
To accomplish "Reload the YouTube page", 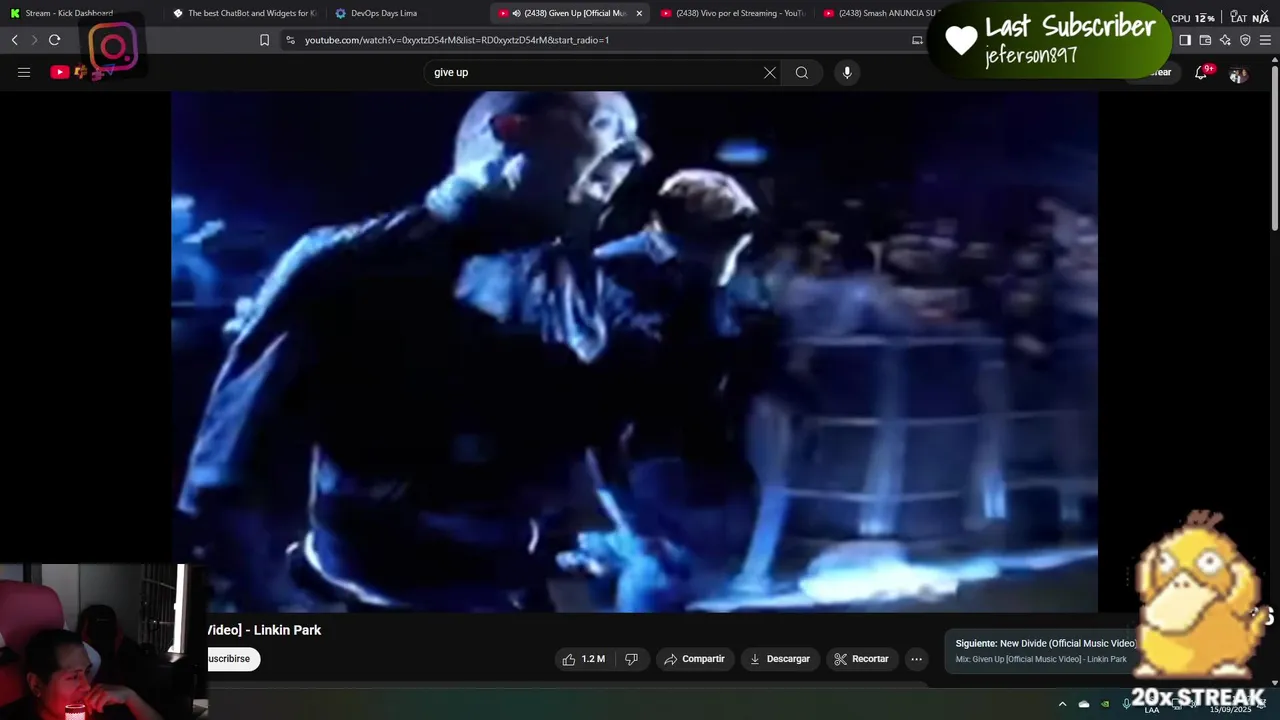I will click(x=55, y=40).
